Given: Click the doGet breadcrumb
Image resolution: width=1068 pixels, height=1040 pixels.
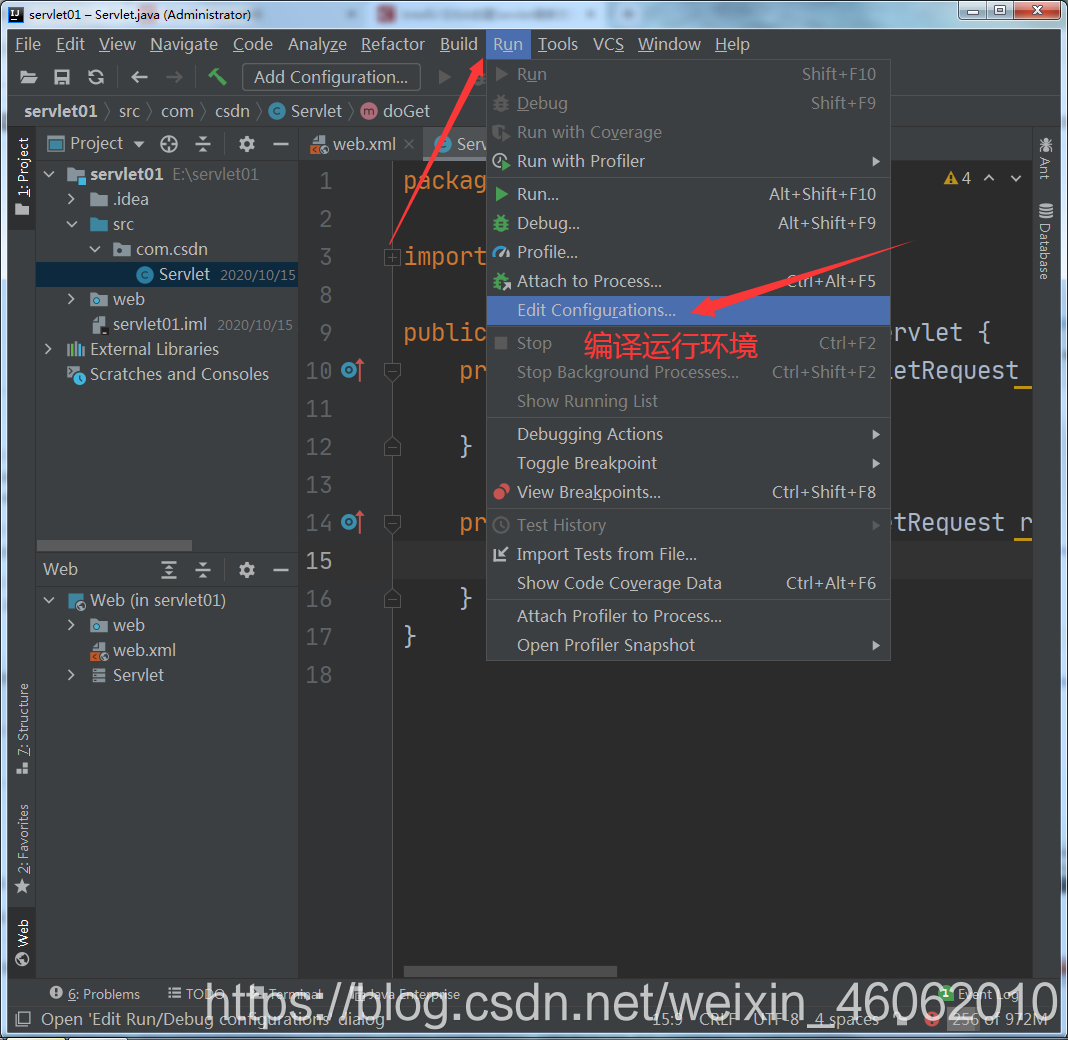Looking at the screenshot, I should coord(396,111).
